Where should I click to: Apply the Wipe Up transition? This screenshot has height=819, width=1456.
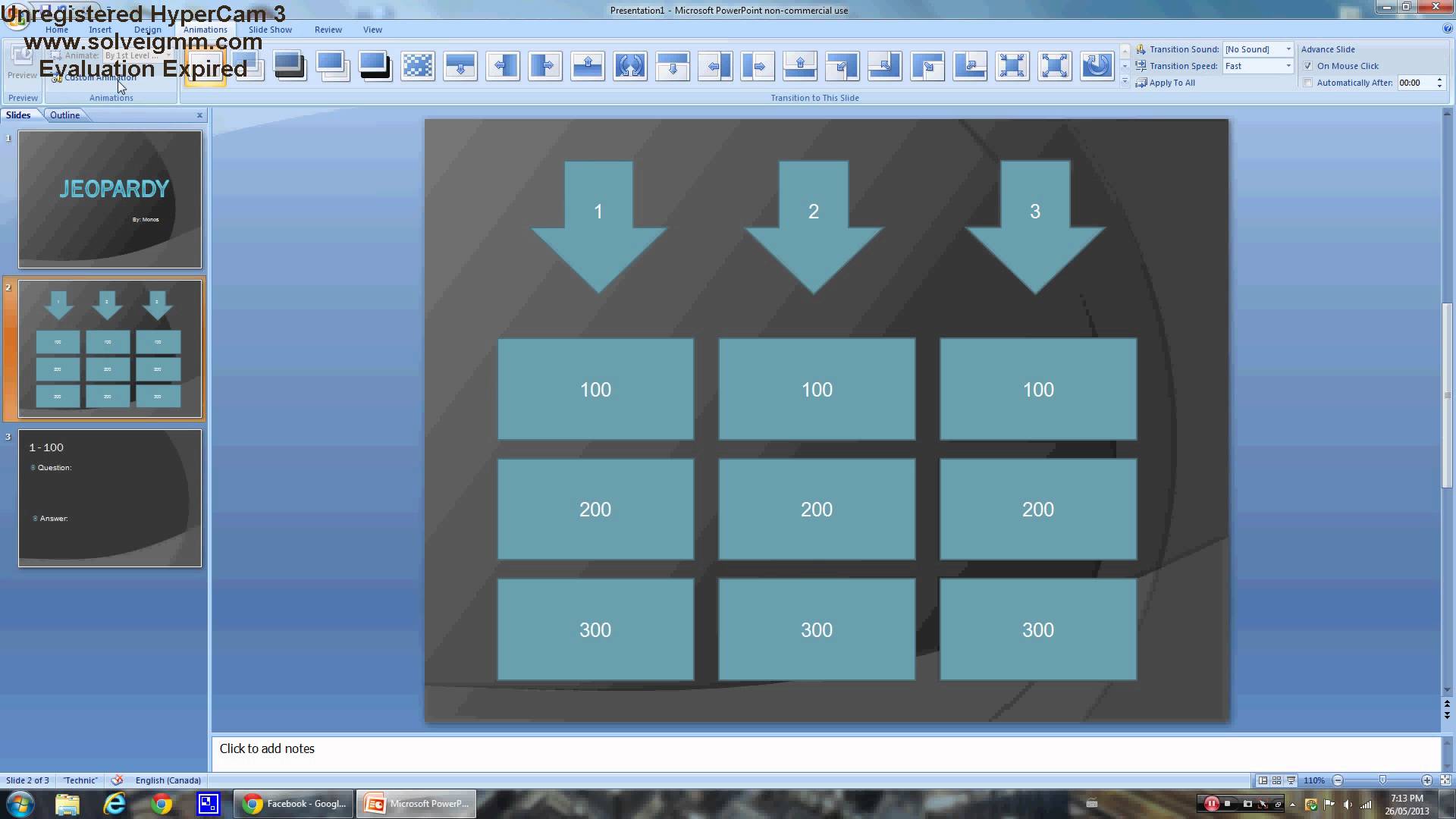tap(587, 67)
